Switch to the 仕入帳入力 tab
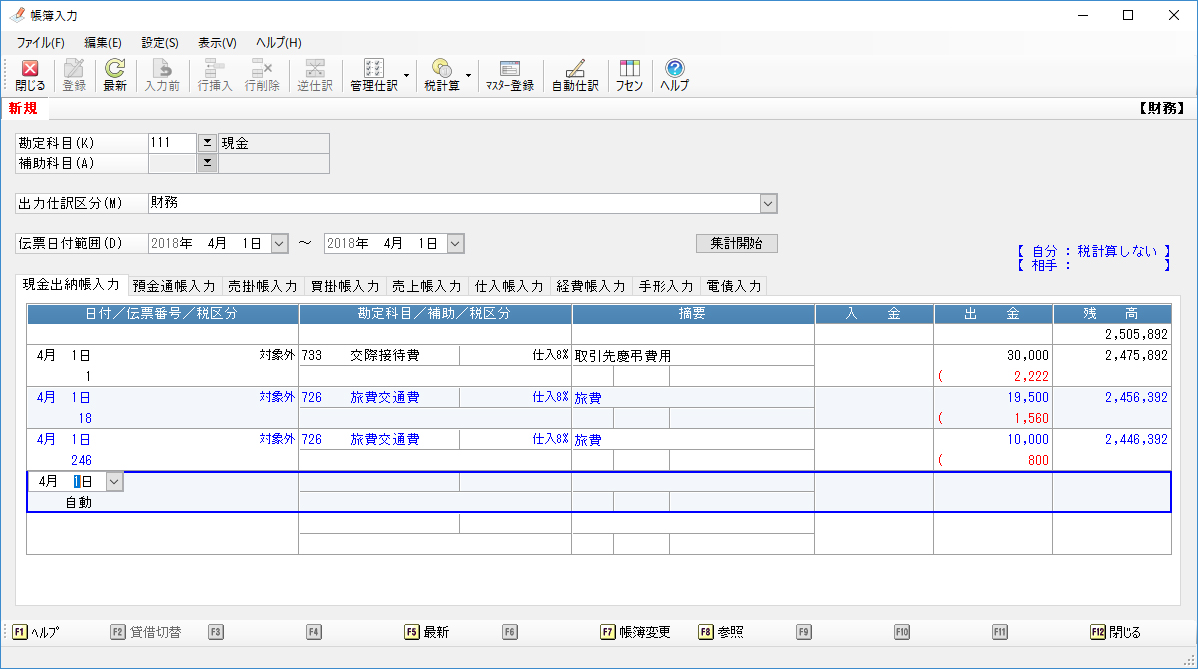 509,286
